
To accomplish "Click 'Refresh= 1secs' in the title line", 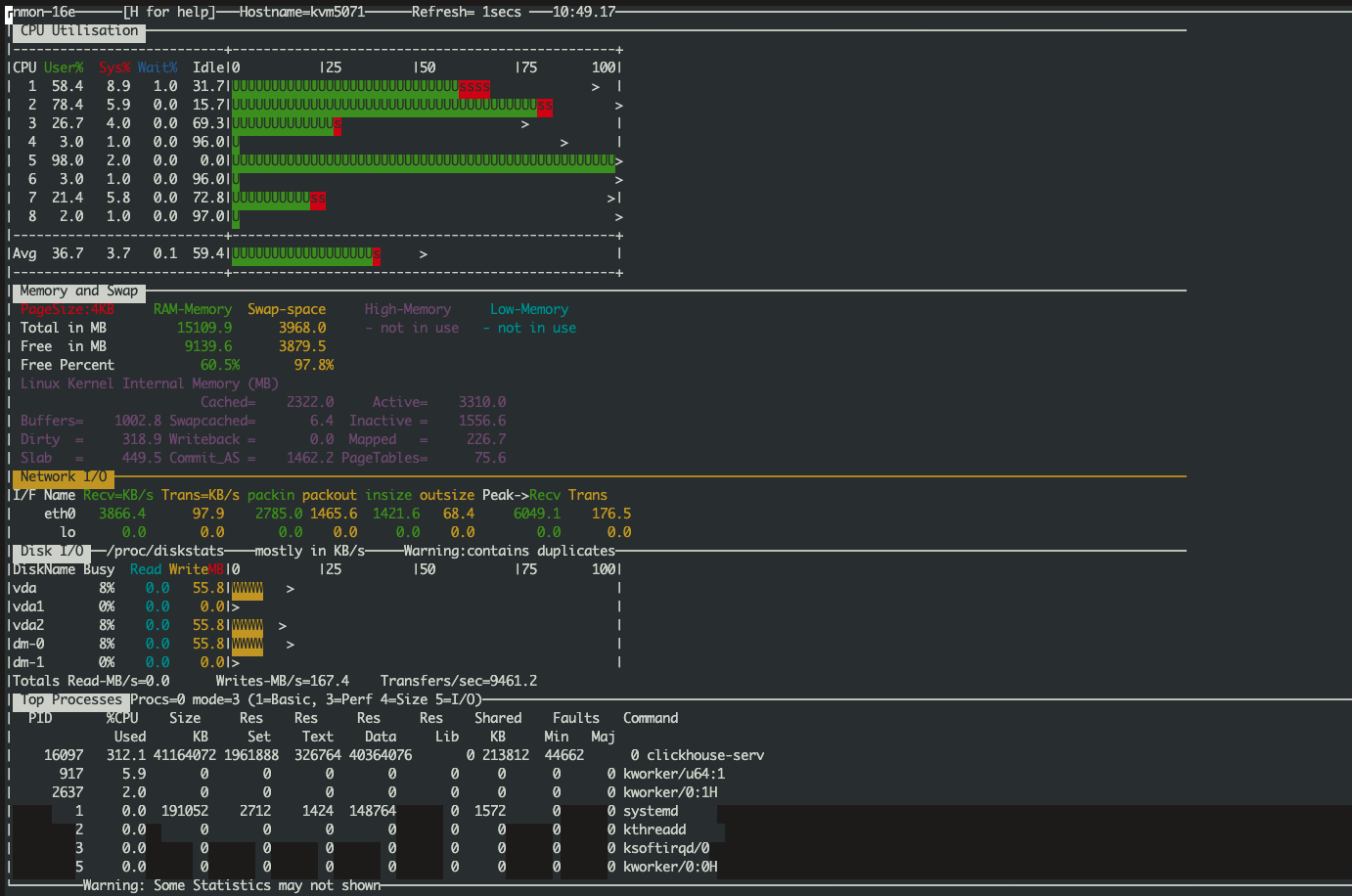I will (467, 12).
